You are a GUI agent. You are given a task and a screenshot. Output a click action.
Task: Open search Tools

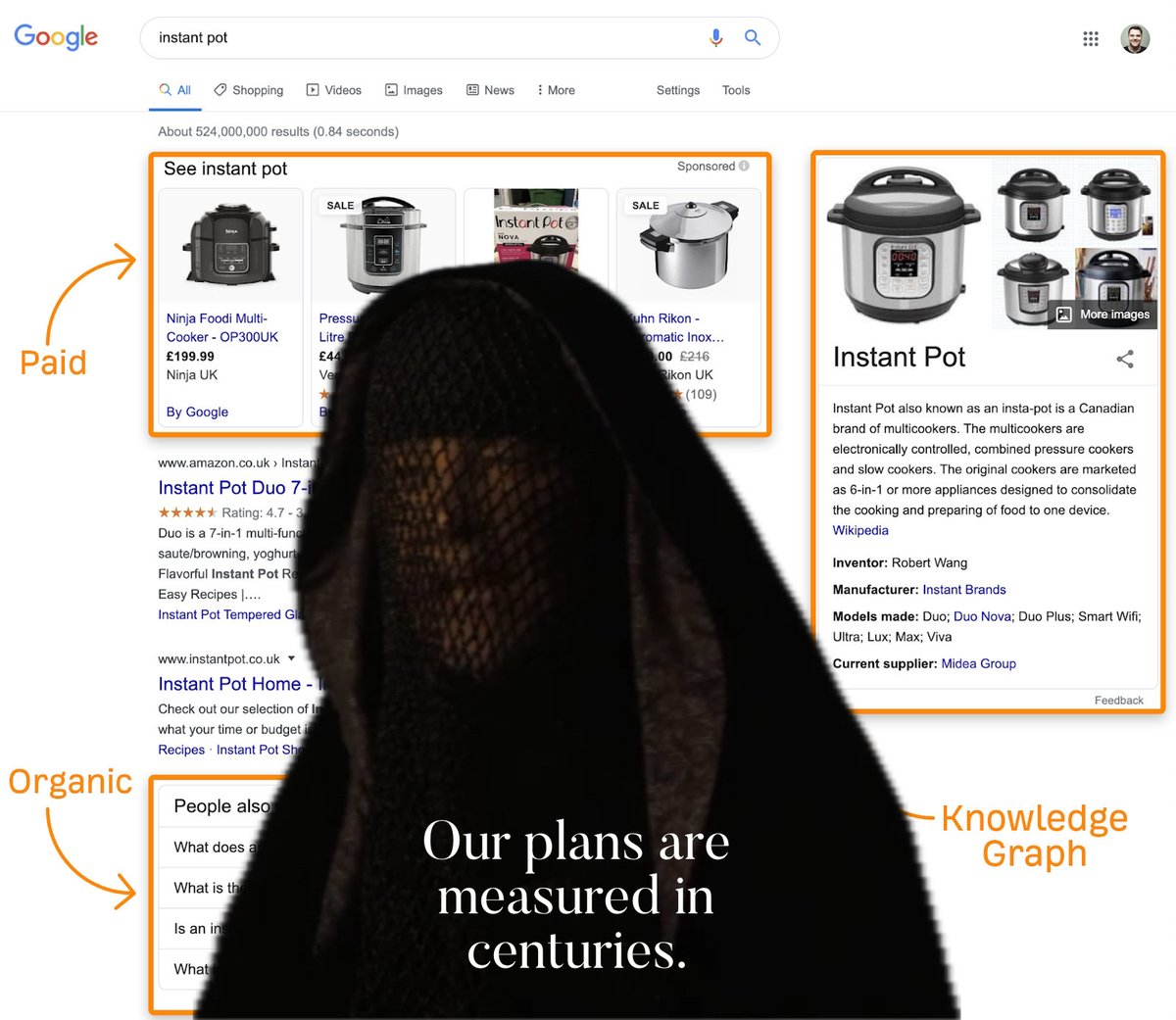pos(736,90)
